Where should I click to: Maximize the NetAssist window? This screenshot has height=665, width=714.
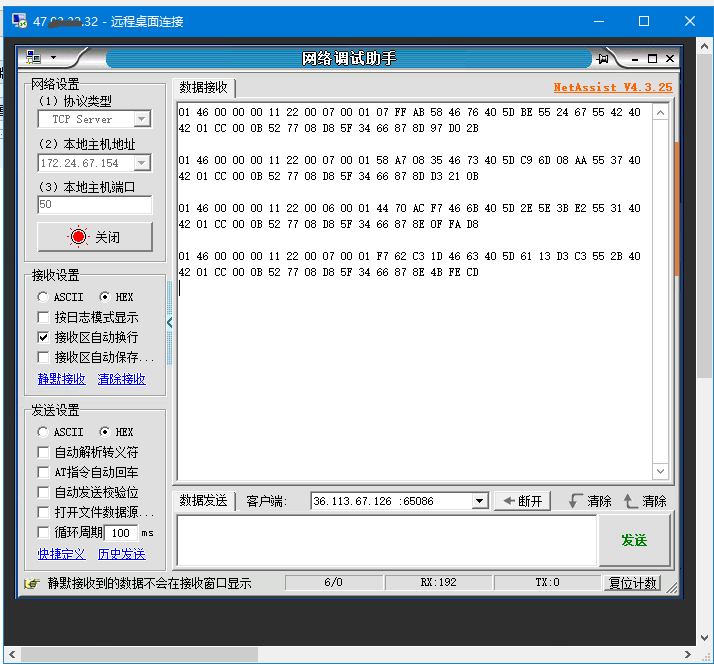pyautogui.click(x=653, y=58)
